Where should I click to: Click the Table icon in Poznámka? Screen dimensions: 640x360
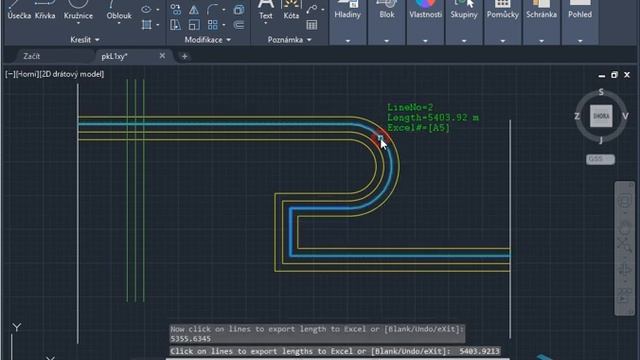pyautogui.click(x=312, y=25)
